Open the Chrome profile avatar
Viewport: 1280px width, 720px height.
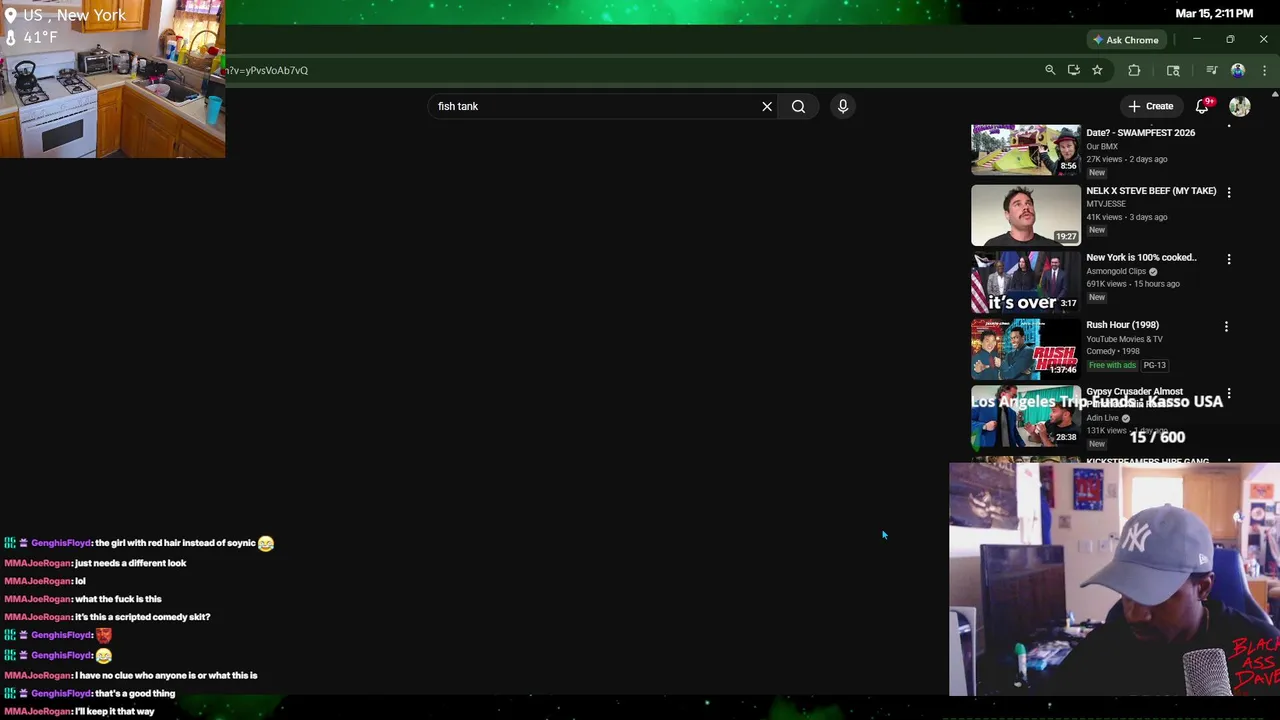click(x=1238, y=70)
